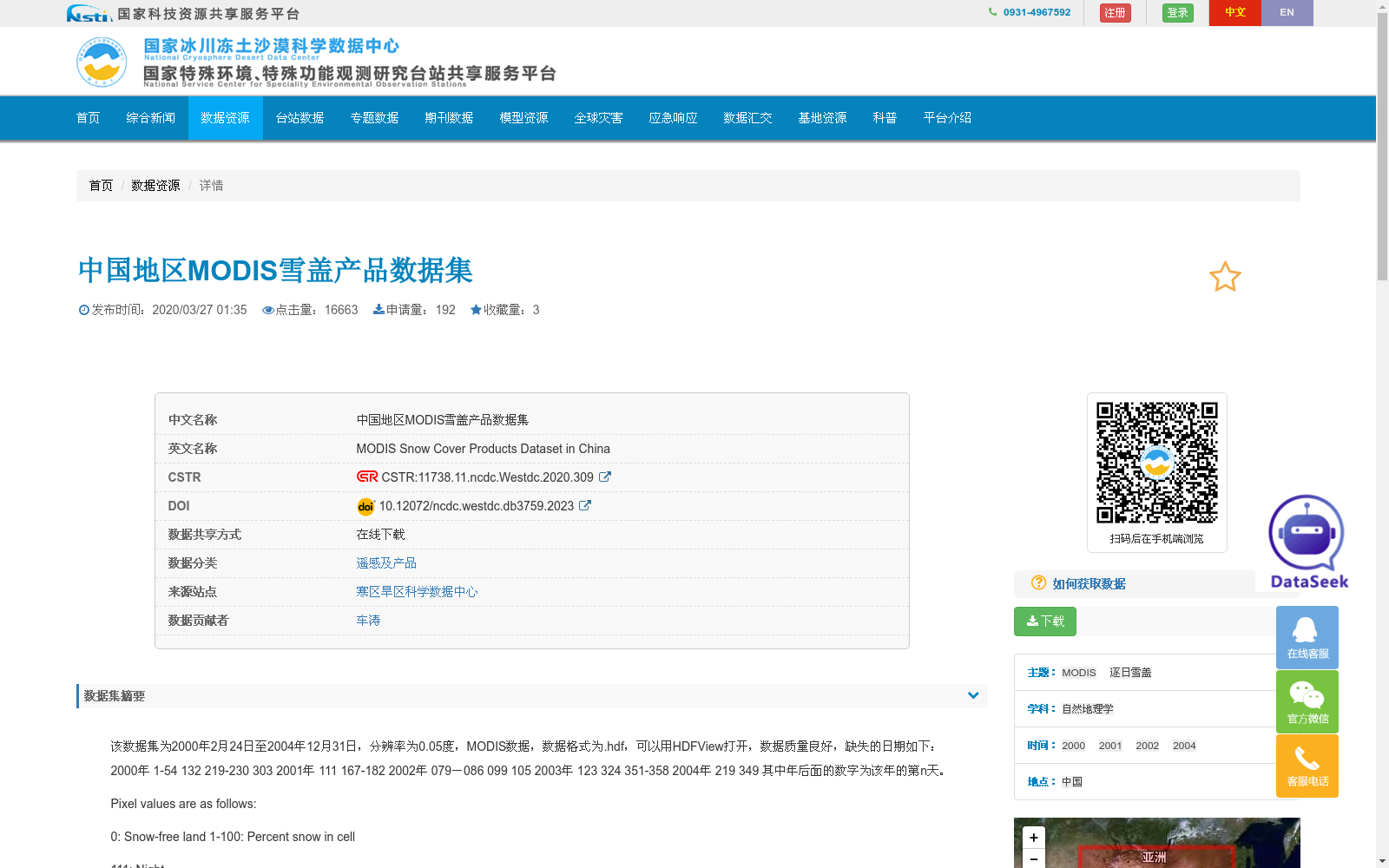The image size is (1389, 868).
Task: Click the DOI external link icon
Action: point(585,505)
